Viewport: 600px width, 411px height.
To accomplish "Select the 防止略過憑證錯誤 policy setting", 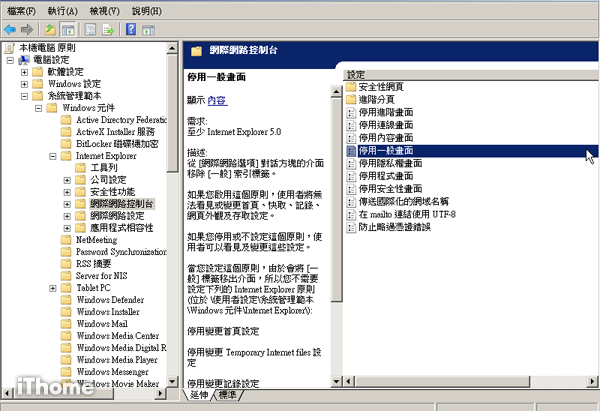I will coord(391,227).
